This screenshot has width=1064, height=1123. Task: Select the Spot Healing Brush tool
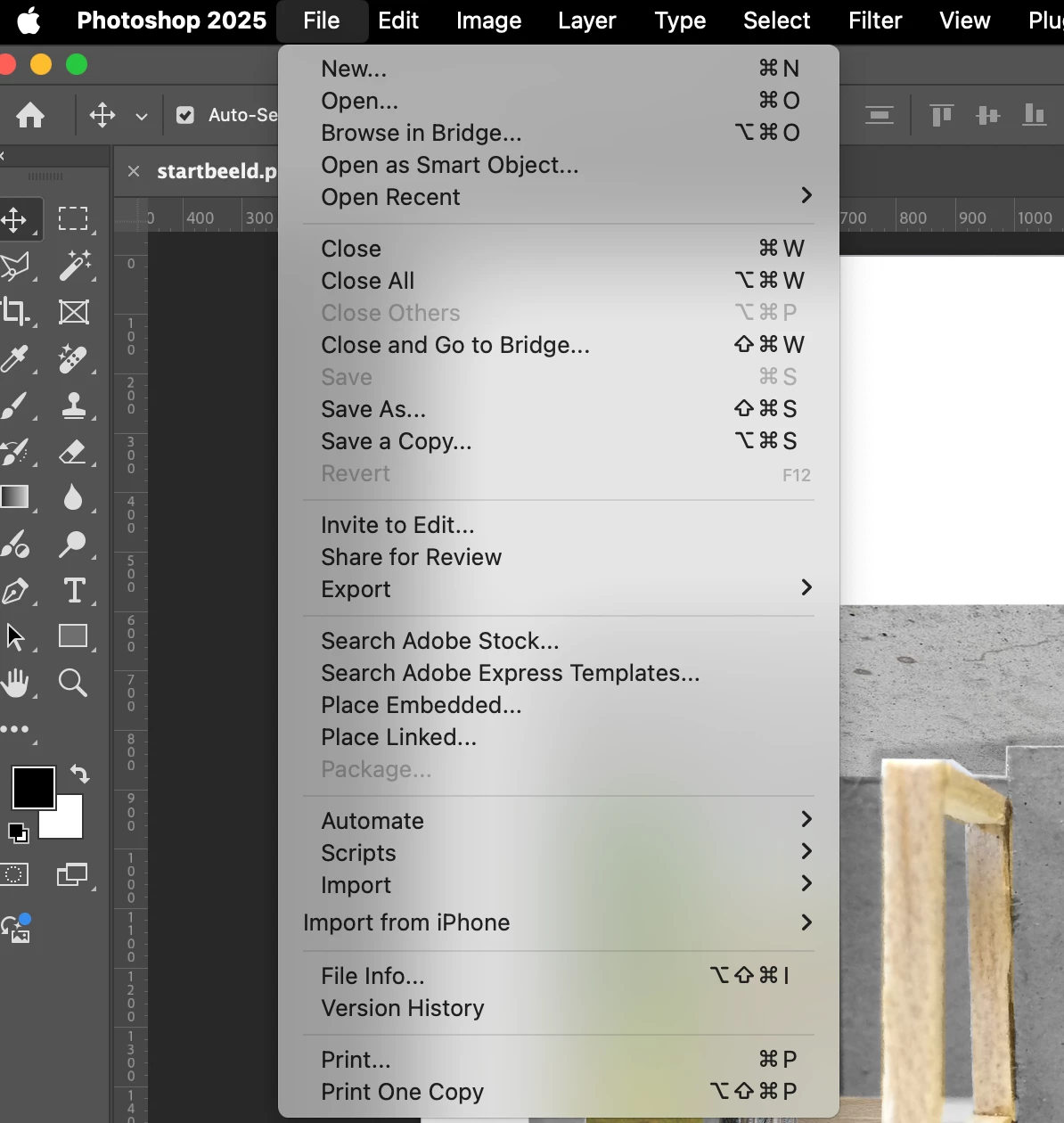tap(74, 358)
